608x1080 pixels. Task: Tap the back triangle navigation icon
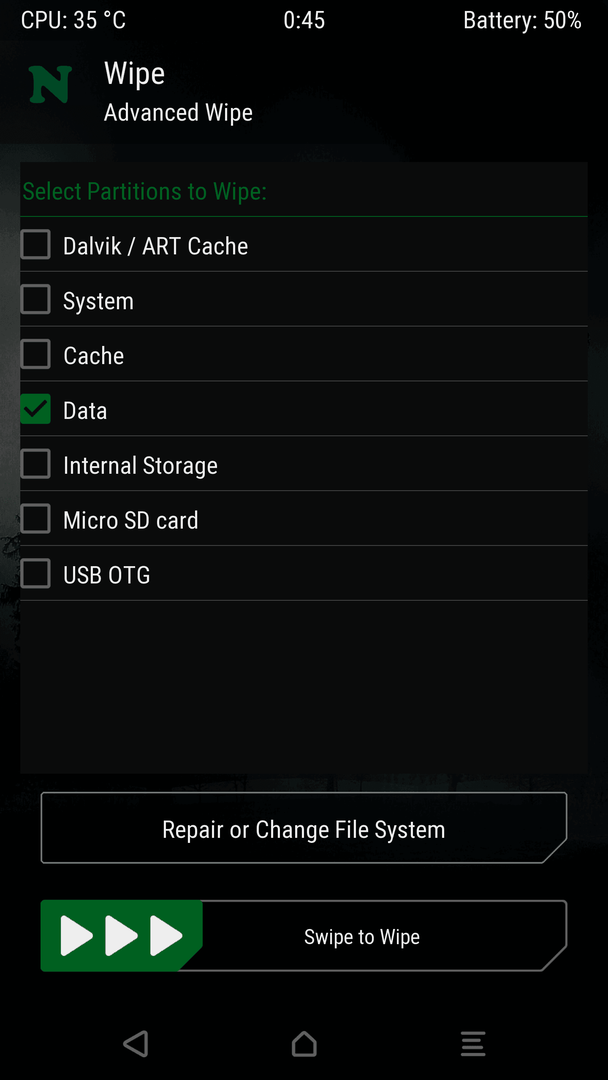coord(136,1043)
